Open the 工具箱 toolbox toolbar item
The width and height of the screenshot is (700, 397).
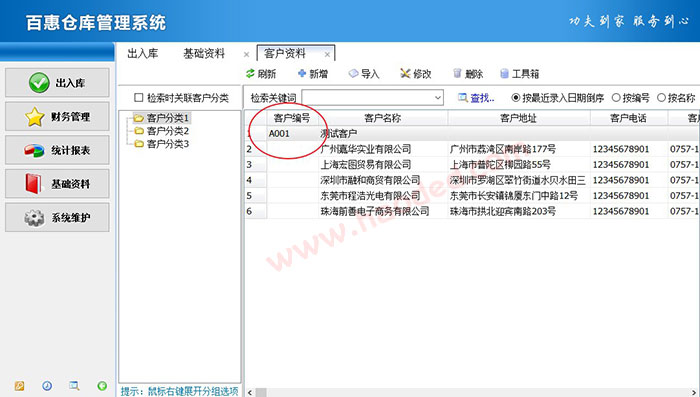click(520, 74)
